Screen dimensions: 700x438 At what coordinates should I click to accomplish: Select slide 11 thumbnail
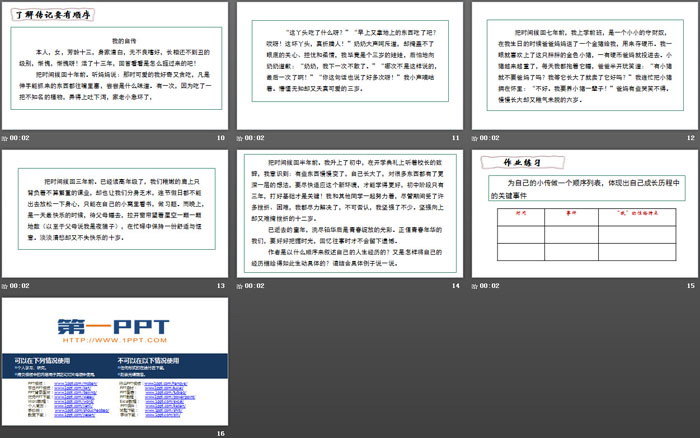click(350, 66)
